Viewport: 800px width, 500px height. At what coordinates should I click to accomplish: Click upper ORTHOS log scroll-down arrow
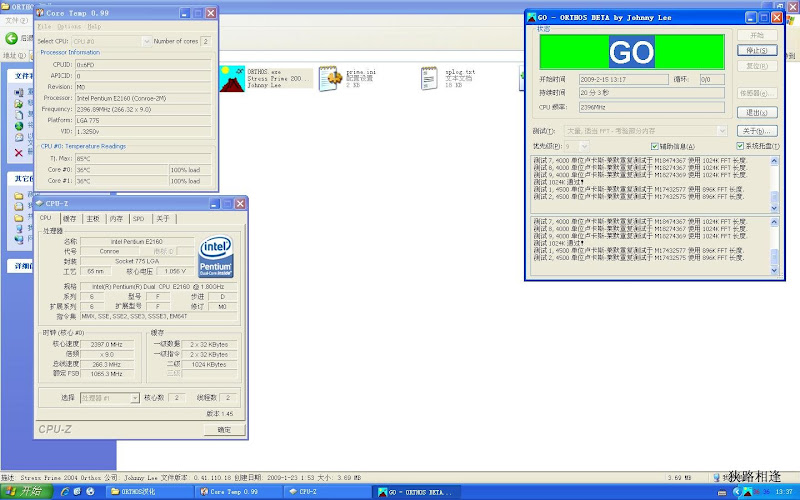pyautogui.click(x=774, y=208)
